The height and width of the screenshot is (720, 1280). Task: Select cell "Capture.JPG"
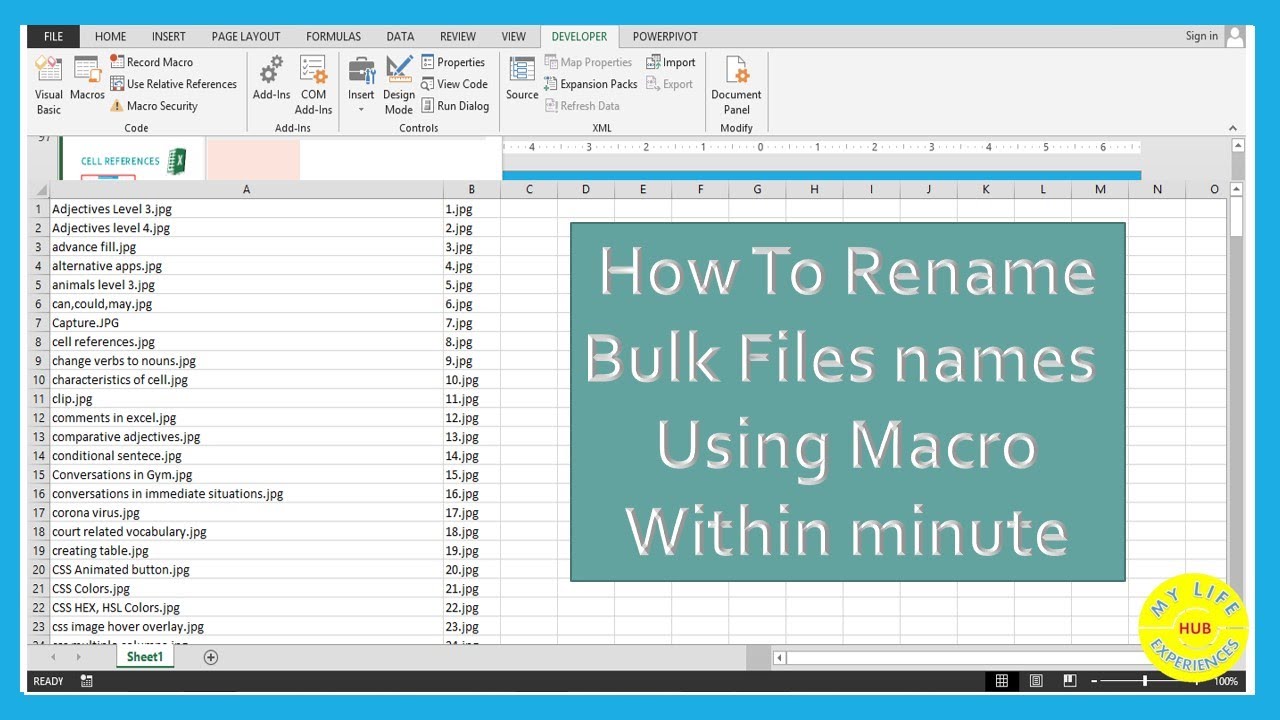click(247, 323)
